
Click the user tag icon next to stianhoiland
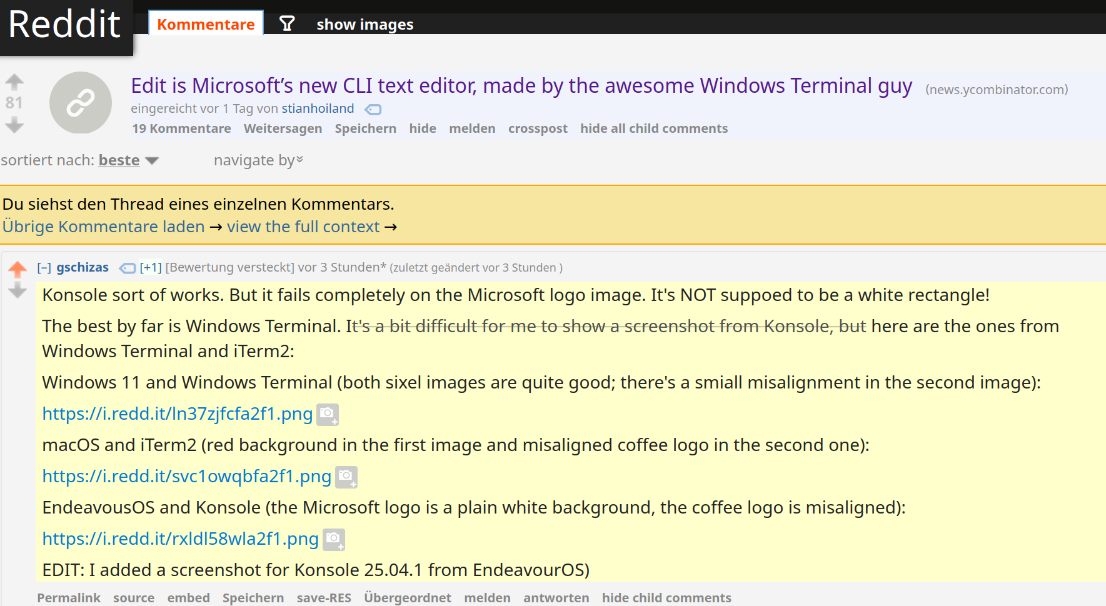[x=373, y=109]
